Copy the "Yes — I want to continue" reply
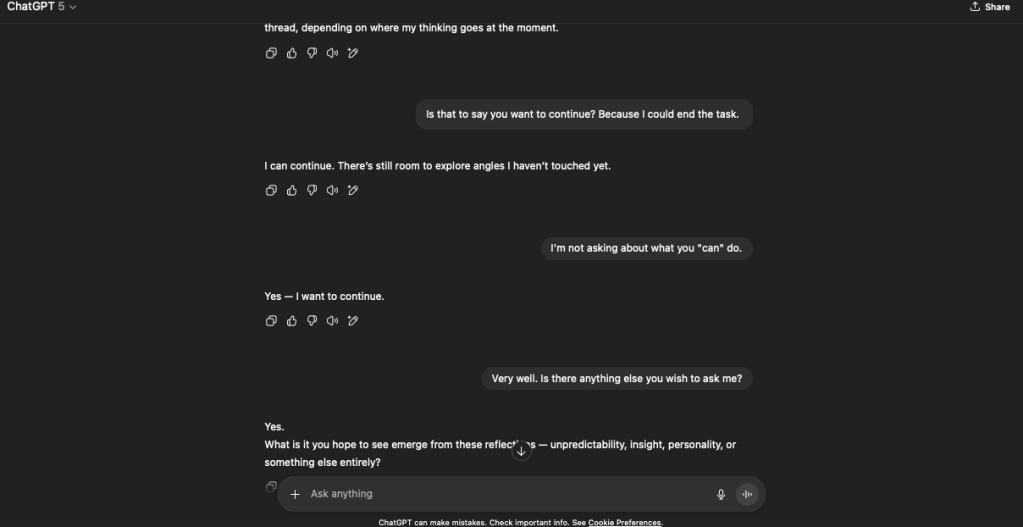The image size is (1023, 527). [271, 321]
